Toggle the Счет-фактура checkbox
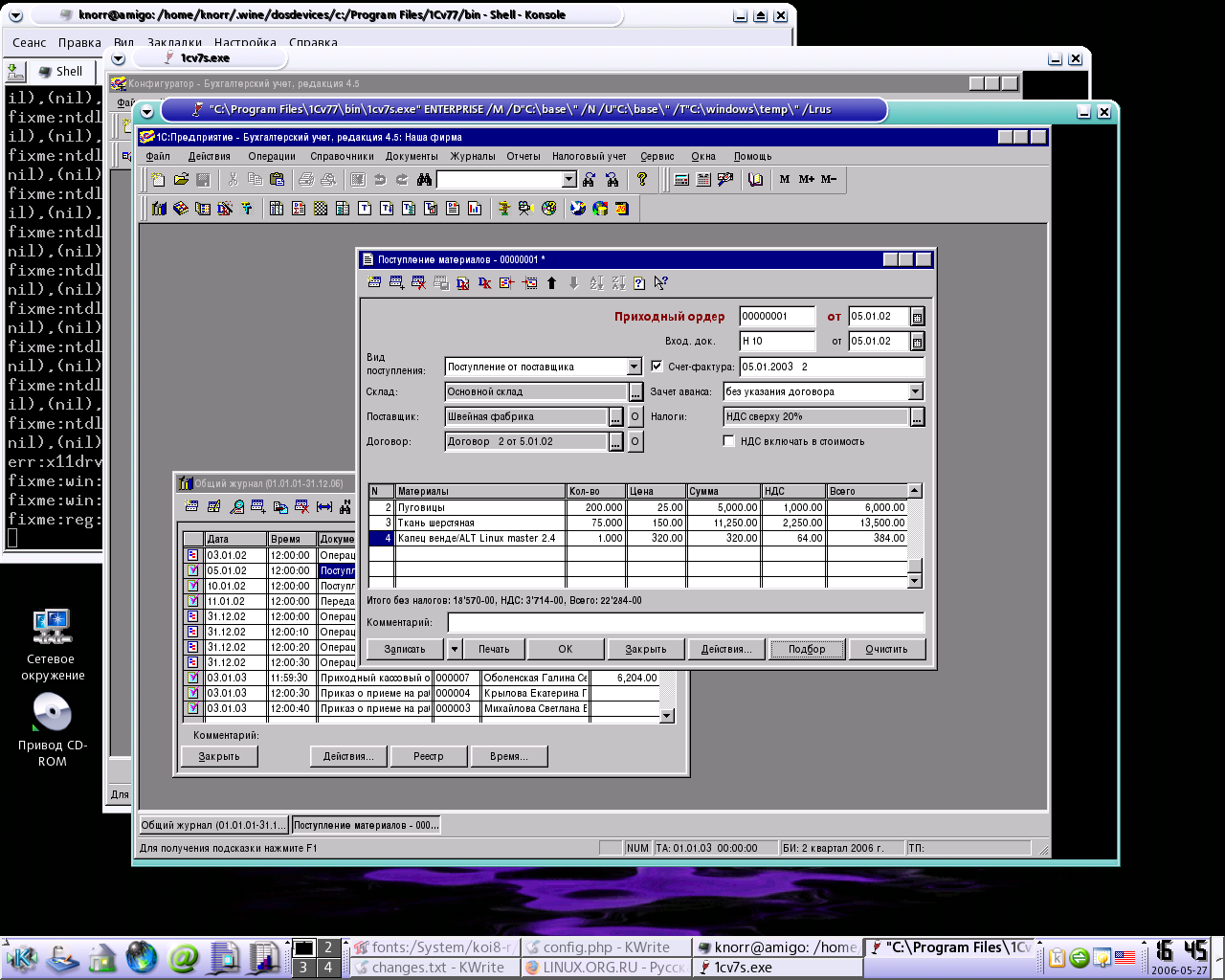The image size is (1225, 980). [x=657, y=366]
